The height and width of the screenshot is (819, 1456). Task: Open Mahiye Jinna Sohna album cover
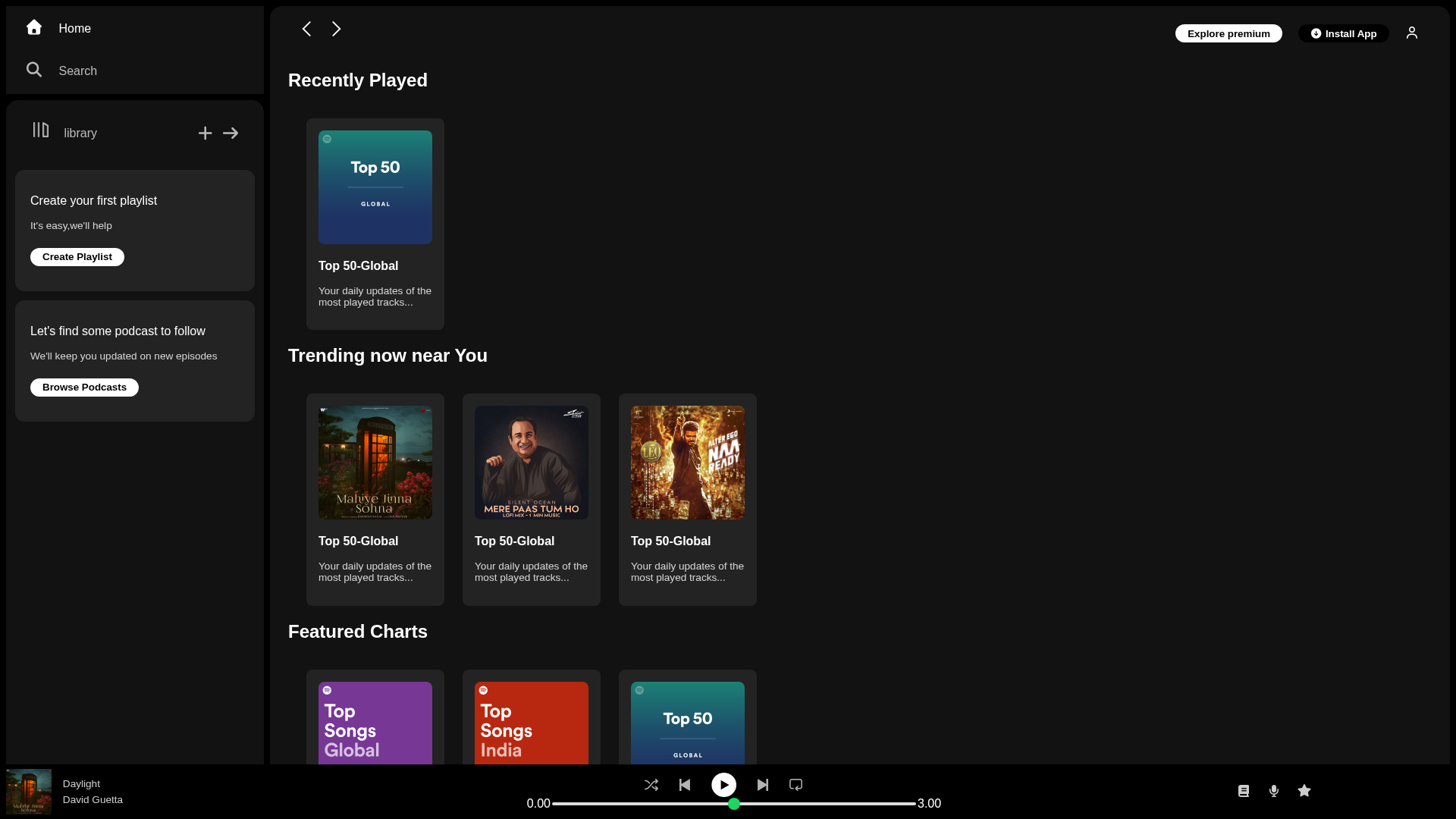[375, 463]
